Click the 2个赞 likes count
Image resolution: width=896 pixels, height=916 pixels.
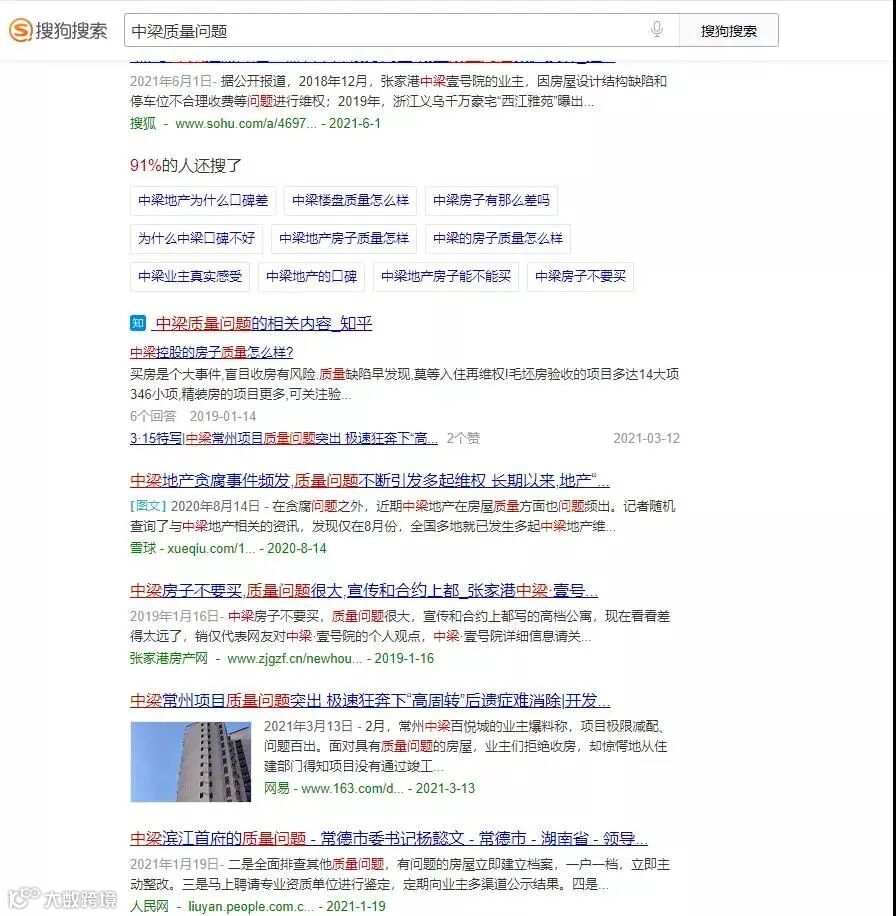pos(463,438)
